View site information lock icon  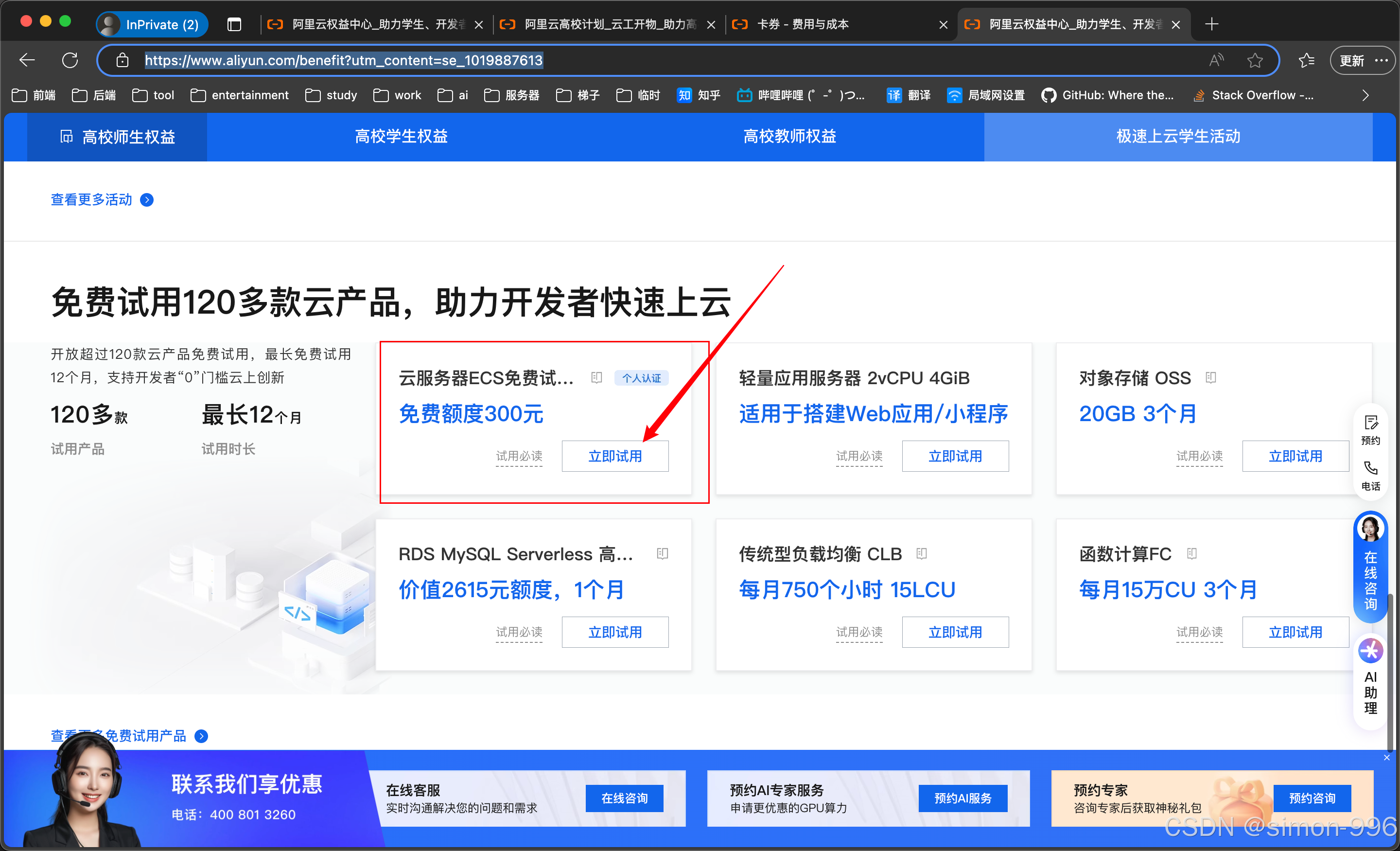(122, 60)
